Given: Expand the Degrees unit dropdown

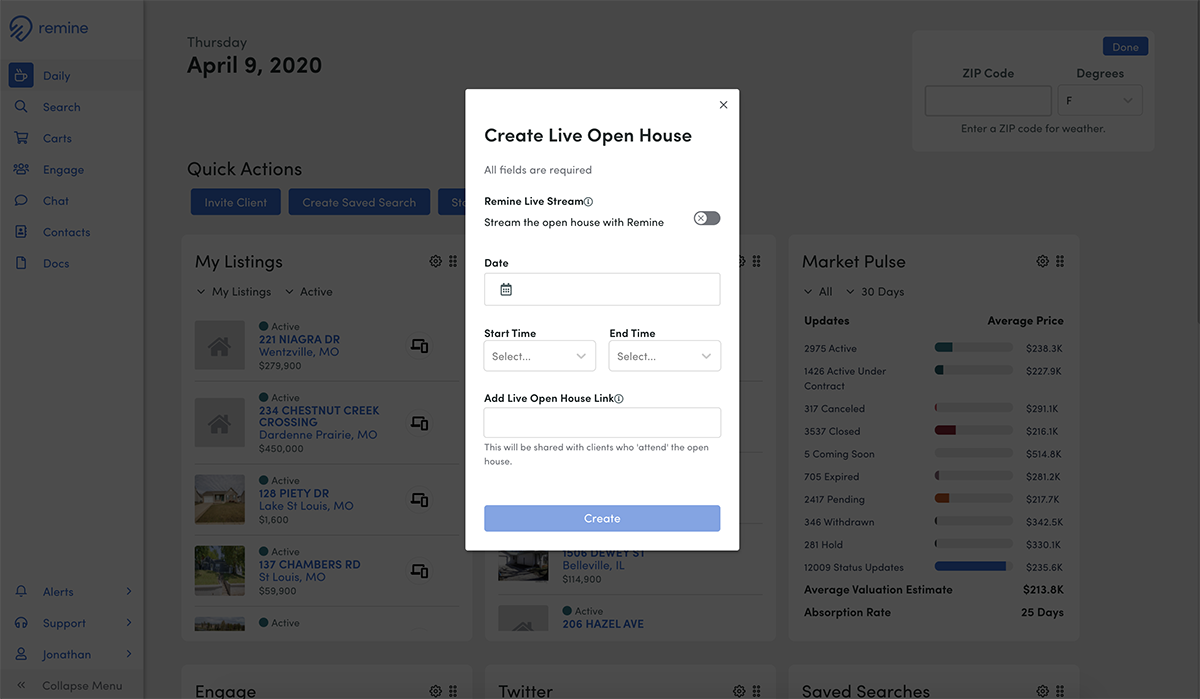Looking at the screenshot, I should 1100,101.
